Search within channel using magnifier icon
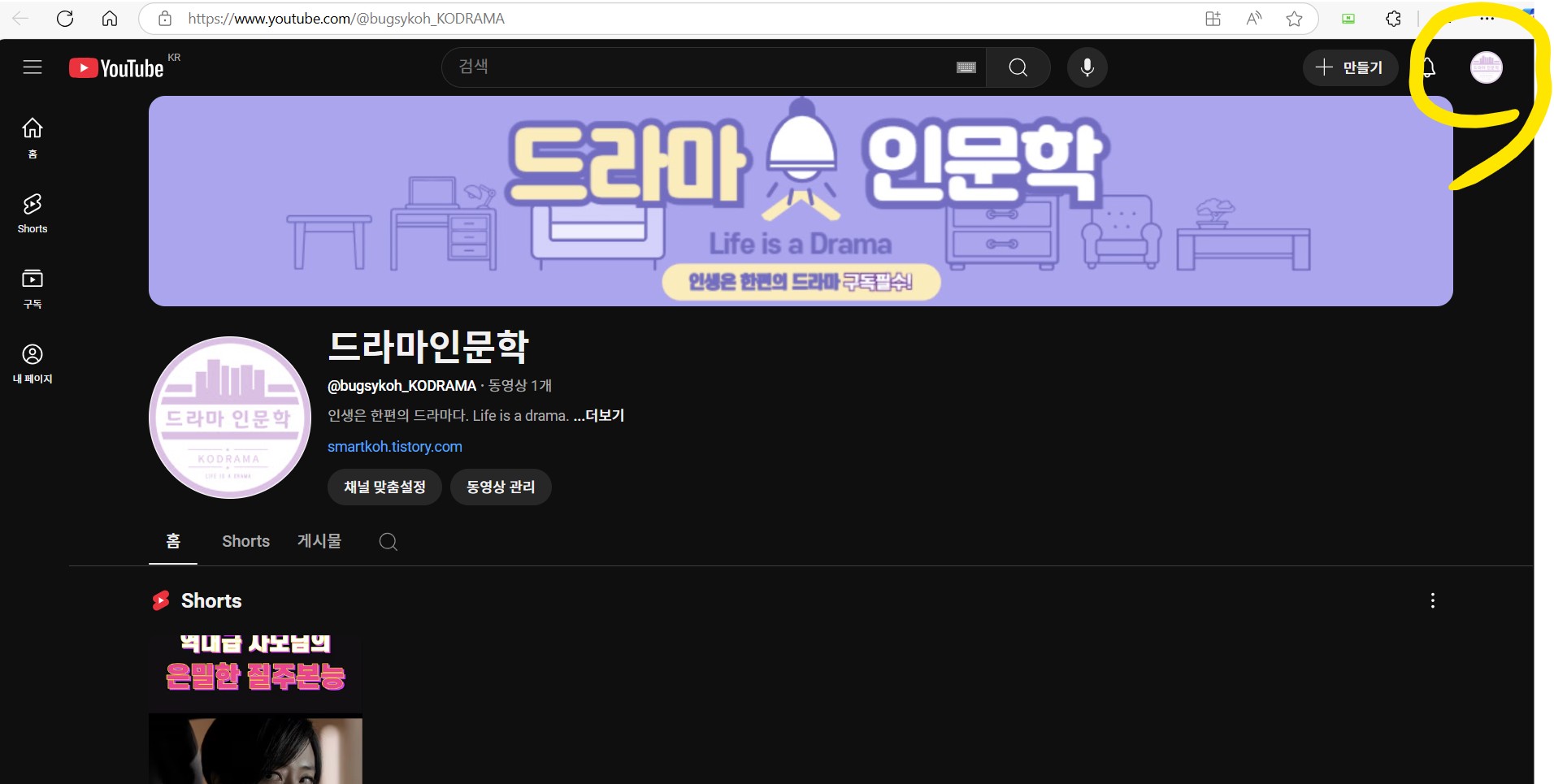 pos(388,541)
